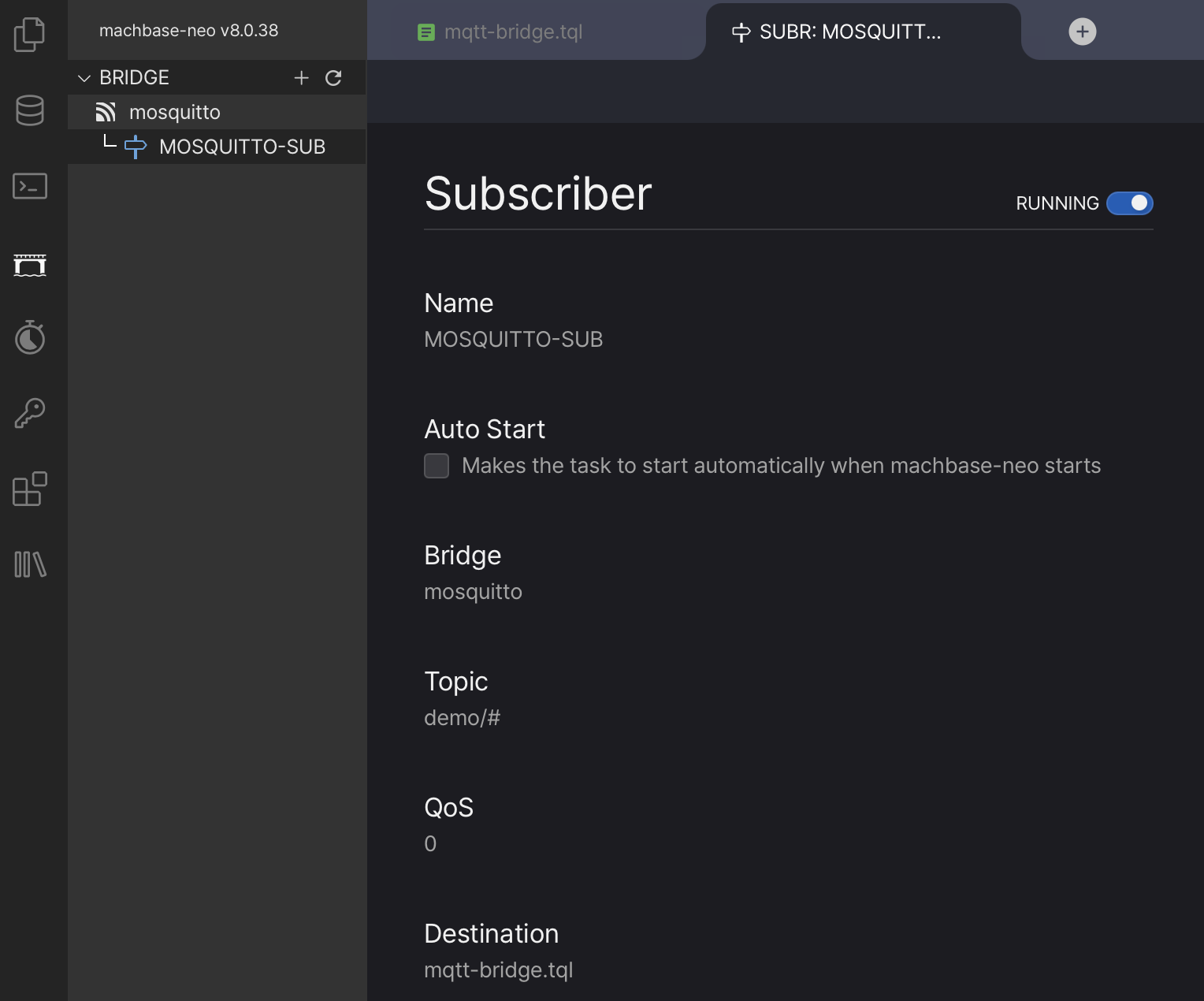
Task: Open a new tab with plus button
Action: point(1082,32)
